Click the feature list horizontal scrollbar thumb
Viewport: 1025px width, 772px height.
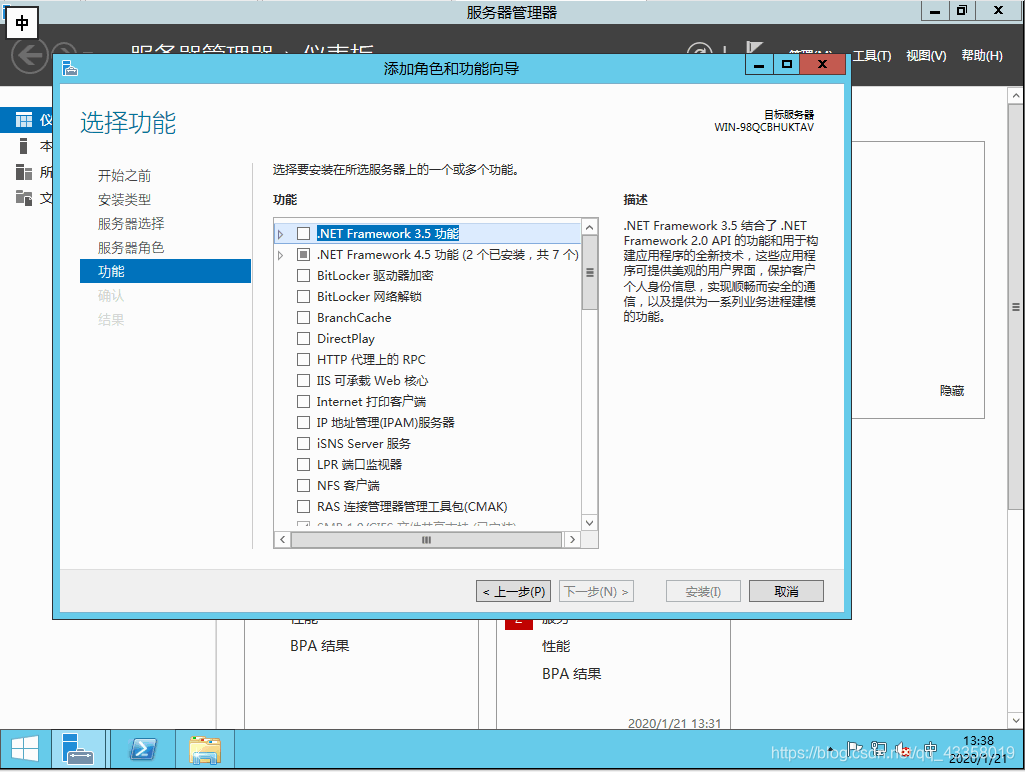click(x=426, y=539)
